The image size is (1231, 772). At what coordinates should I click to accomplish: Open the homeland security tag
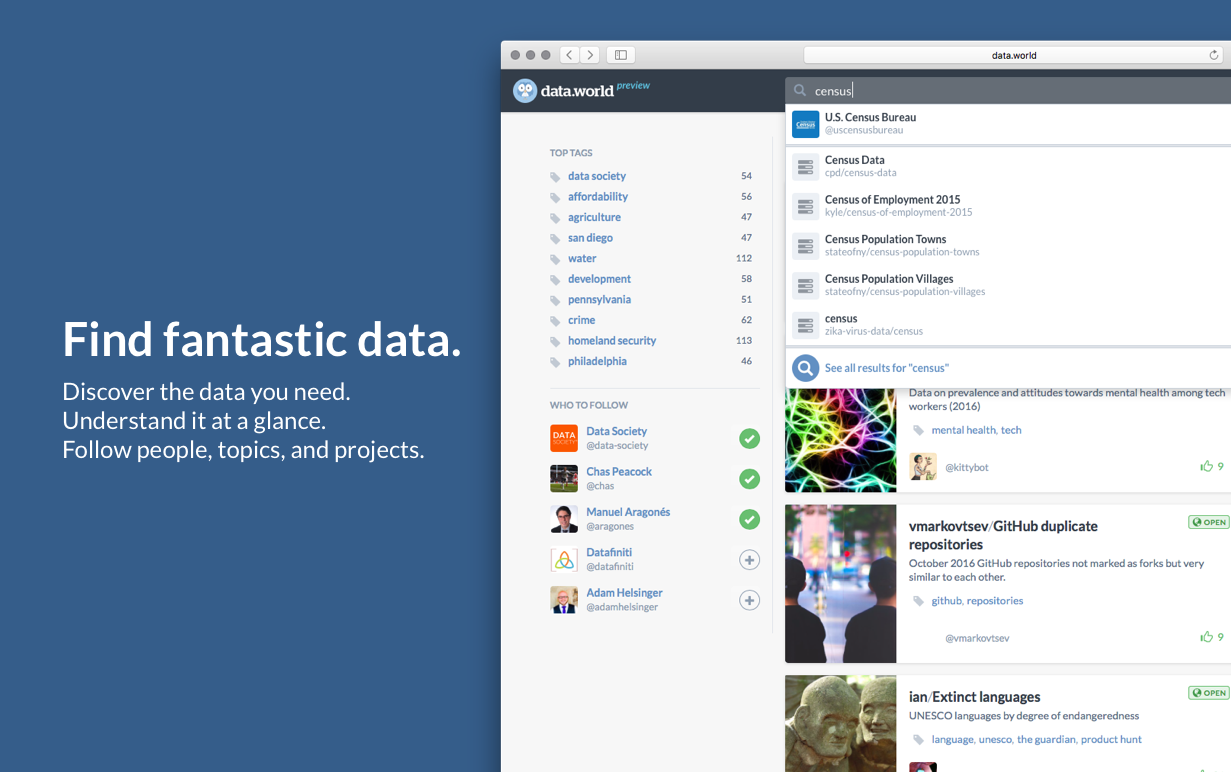click(x=612, y=341)
